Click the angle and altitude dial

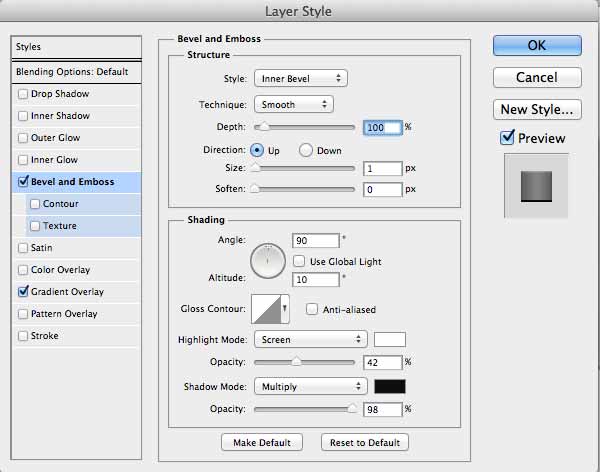[x=268, y=261]
